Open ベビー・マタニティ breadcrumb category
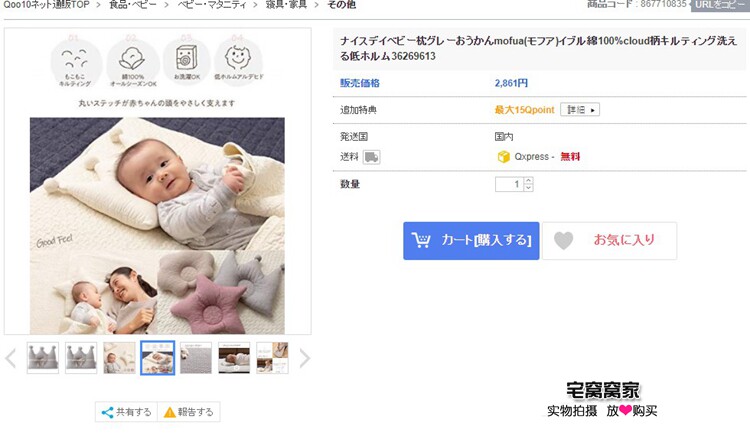This screenshot has width=750, height=439. tap(212, 4)
